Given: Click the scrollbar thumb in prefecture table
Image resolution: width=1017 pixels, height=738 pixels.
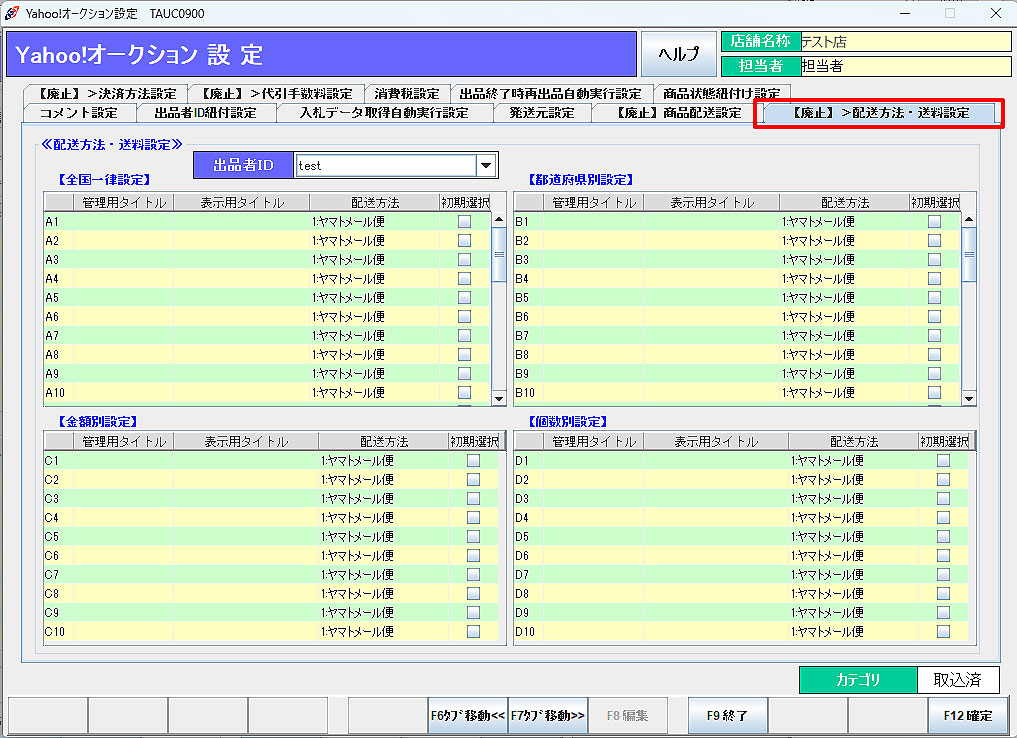Looking at the screenshot, I should [968, 243].
